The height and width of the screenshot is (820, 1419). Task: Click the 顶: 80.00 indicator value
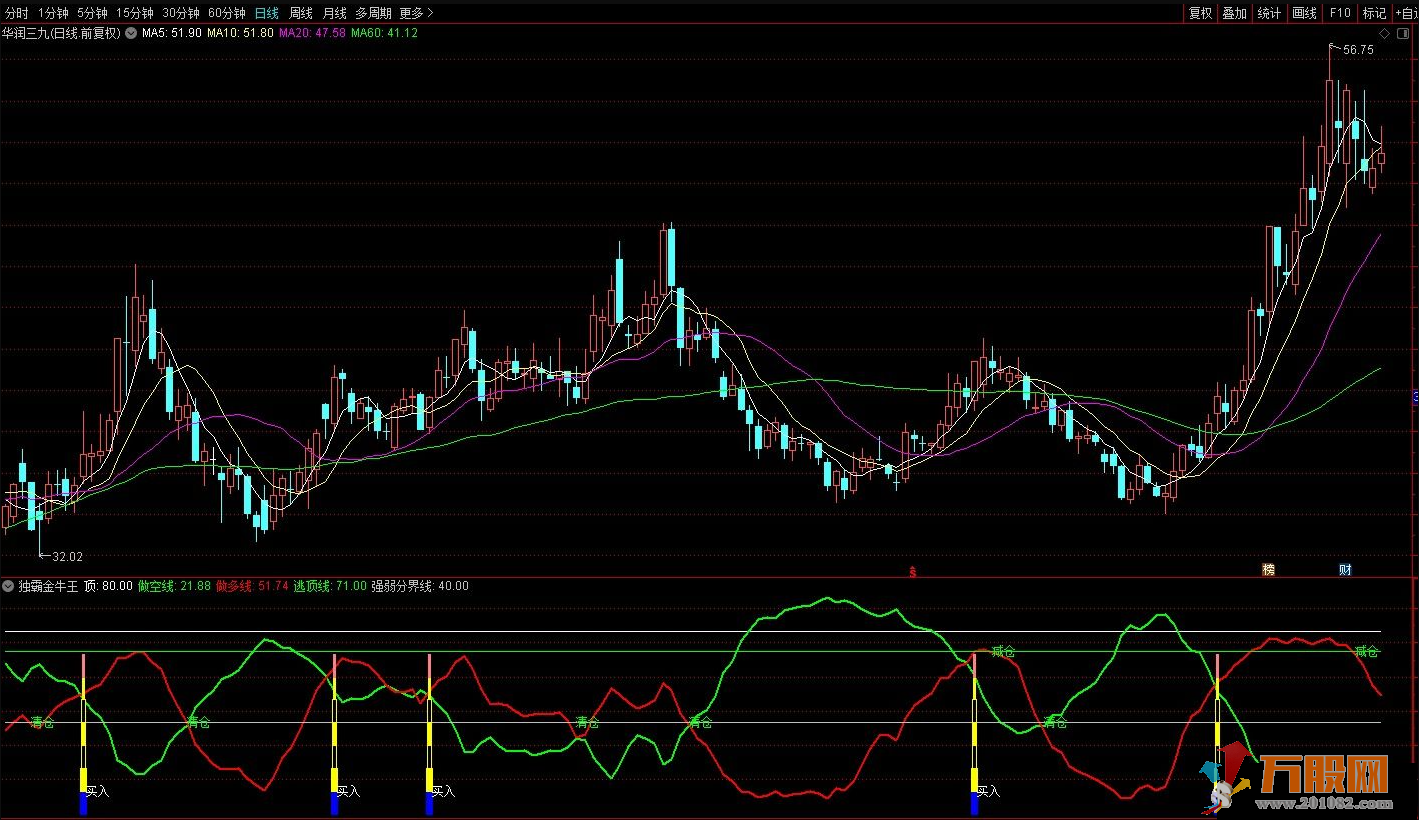[108, 586]
